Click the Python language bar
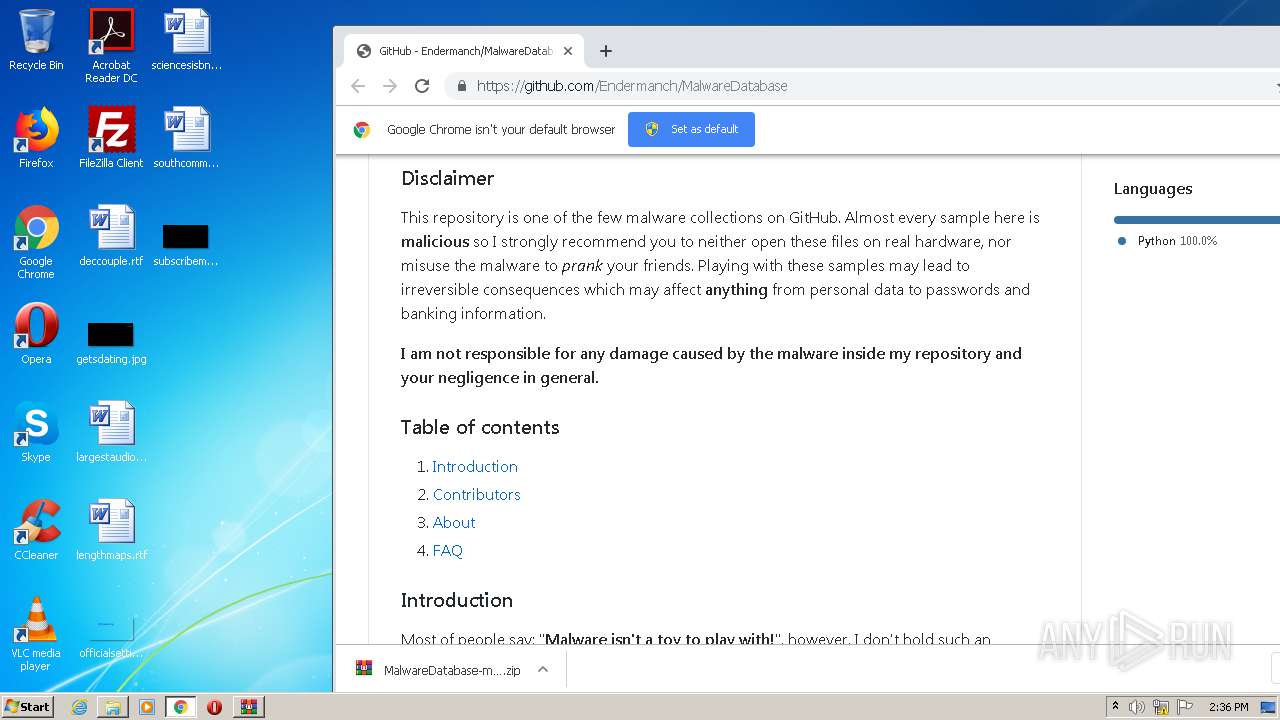 coord(1196,220)
